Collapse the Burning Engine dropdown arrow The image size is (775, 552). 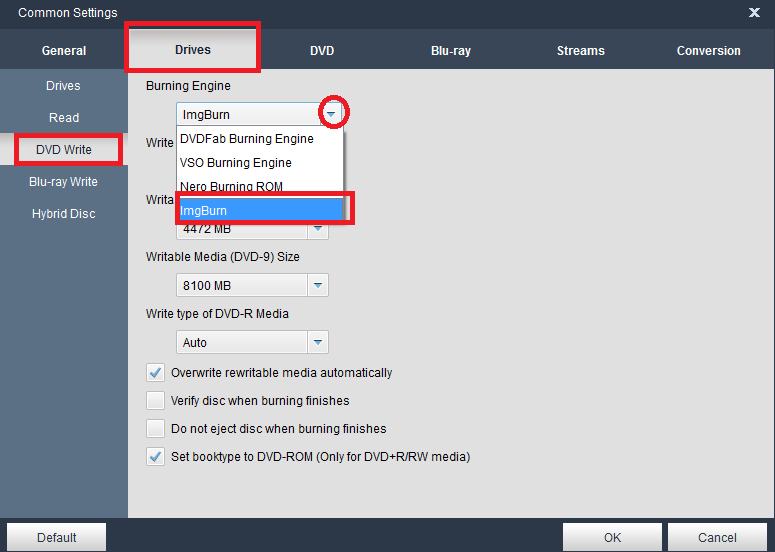(332, 114)
